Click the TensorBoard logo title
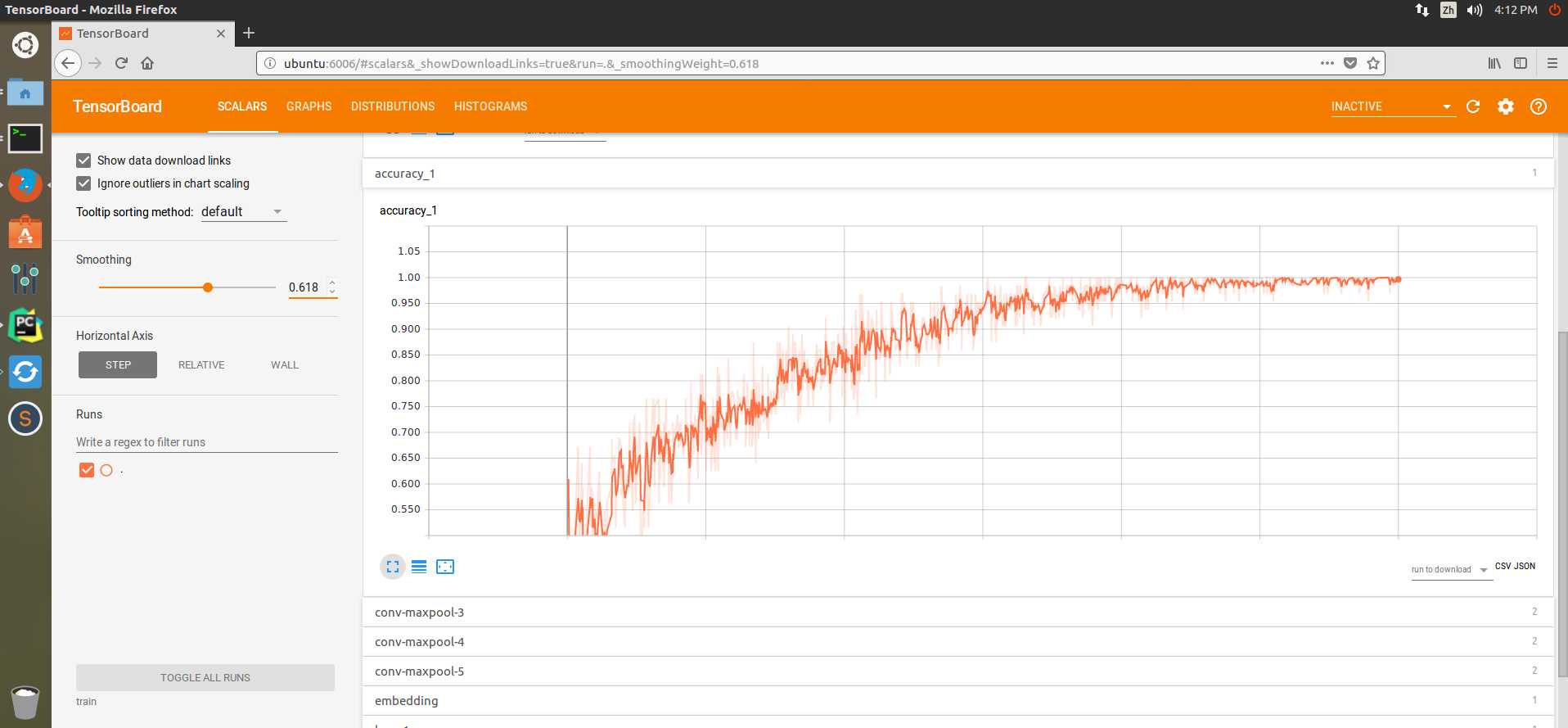Viewport: 1568px width, 728px height. [x=117, y=106]
